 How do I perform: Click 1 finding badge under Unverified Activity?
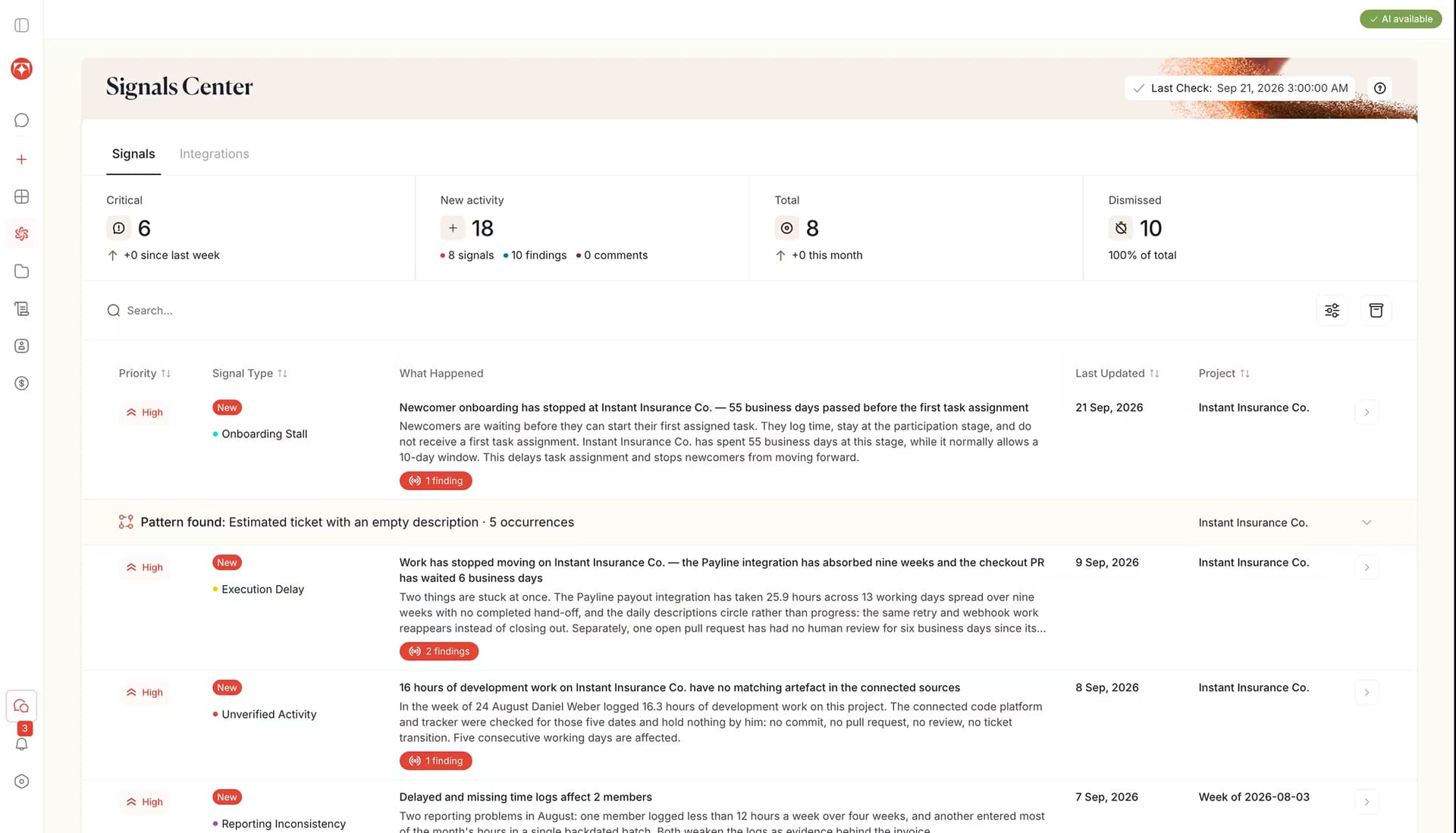(436, 761)
